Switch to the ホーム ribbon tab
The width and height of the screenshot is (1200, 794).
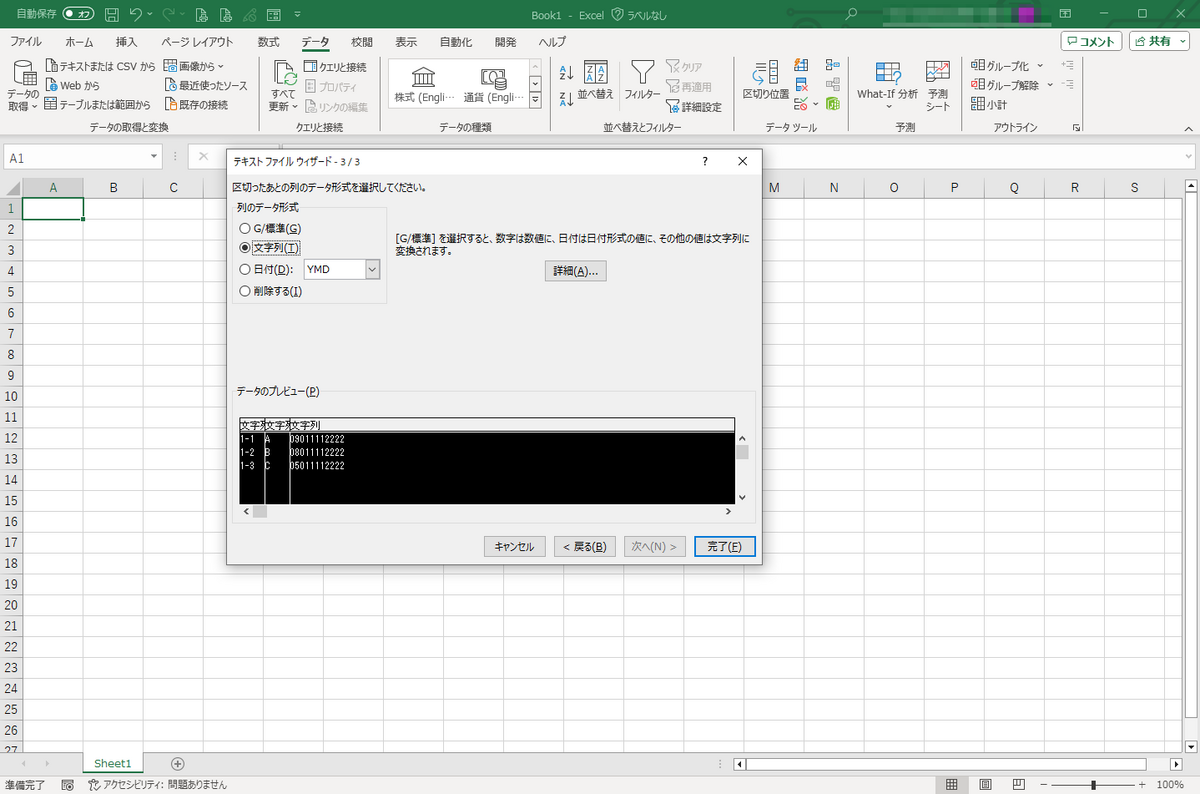coord(78,41)
